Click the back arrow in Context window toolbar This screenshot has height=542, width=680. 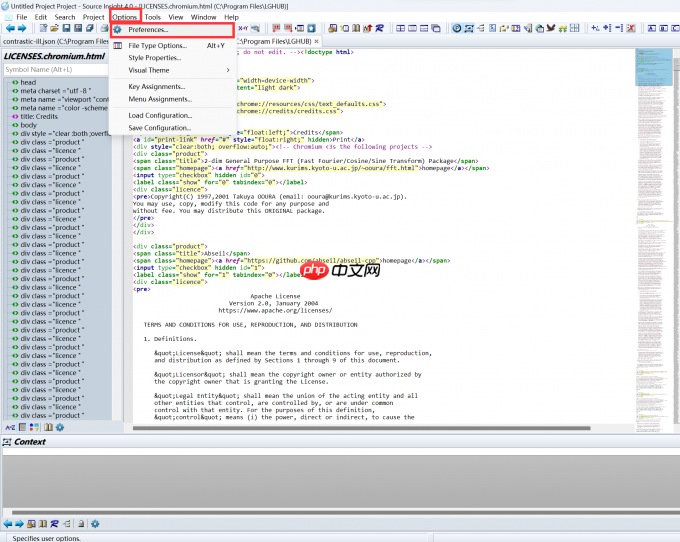[x=8, y=523]
